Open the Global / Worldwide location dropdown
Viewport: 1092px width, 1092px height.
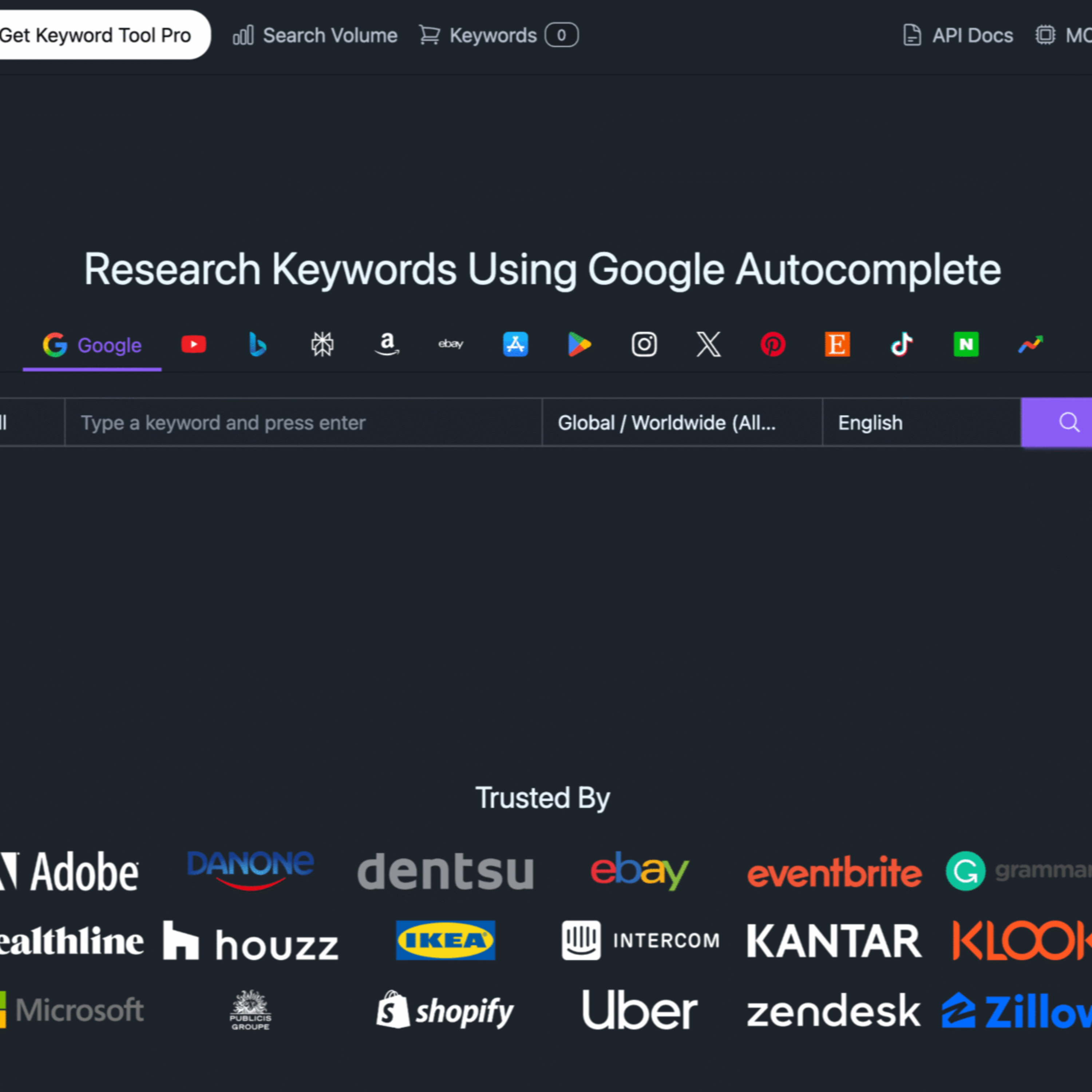(682, 422)
